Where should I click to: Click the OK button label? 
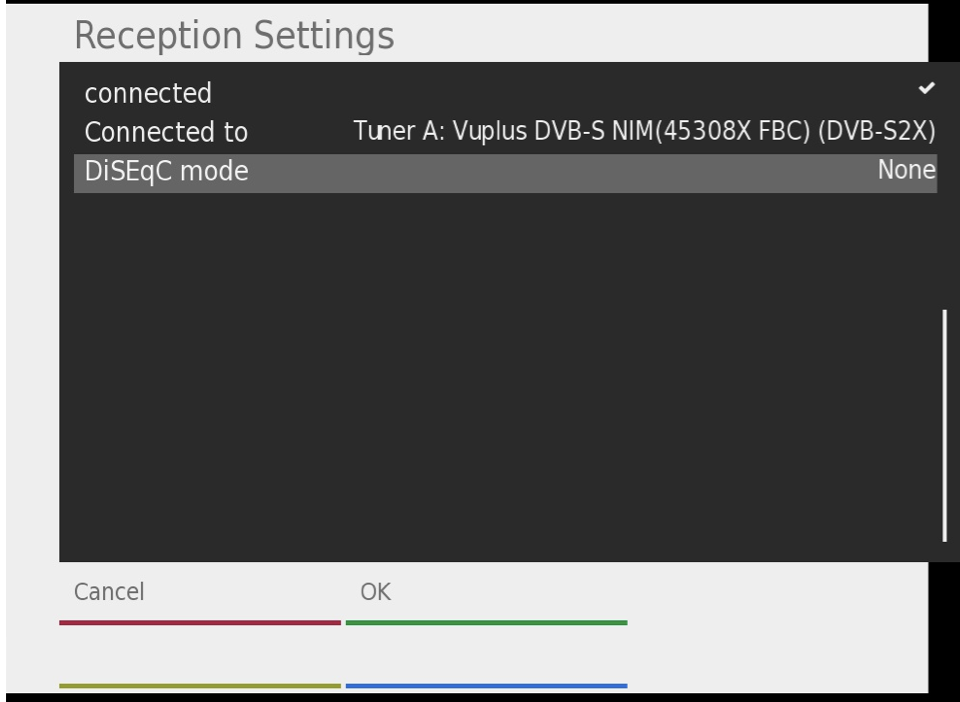(x=375, y=592)
